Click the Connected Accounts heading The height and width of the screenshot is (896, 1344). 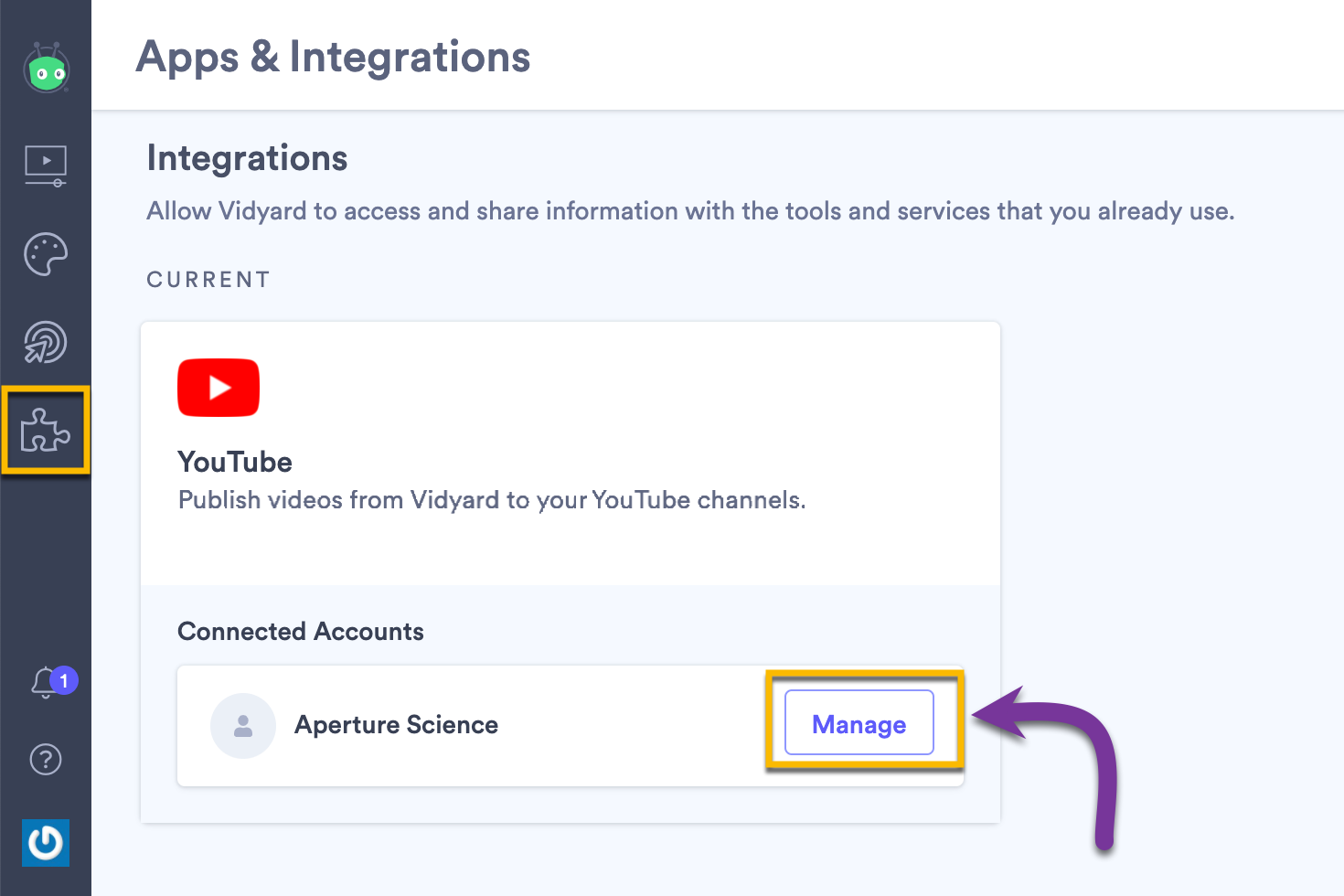pos(301,632)
